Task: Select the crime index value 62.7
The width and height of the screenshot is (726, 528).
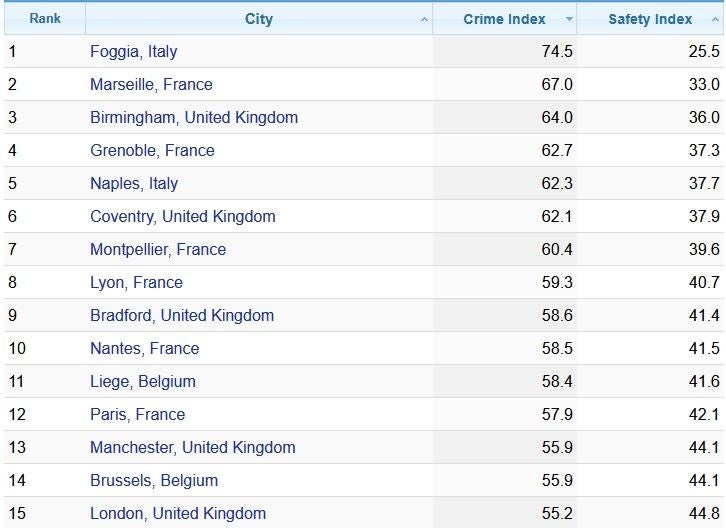Action: [x=557, y=151]
